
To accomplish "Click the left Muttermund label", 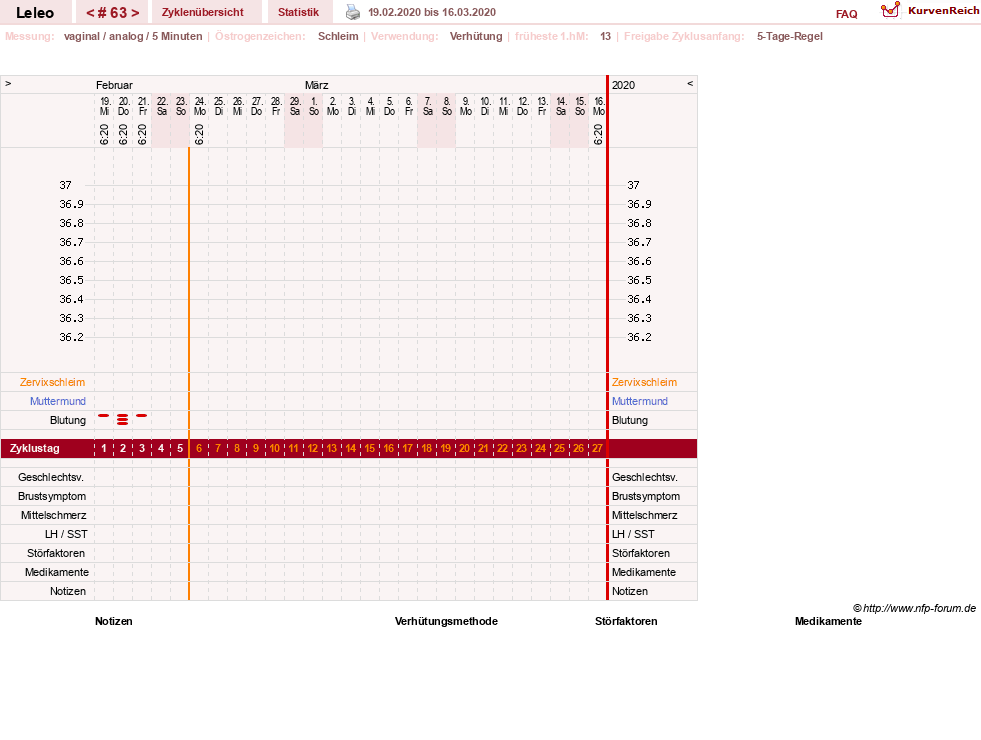I will coord(58,401).
